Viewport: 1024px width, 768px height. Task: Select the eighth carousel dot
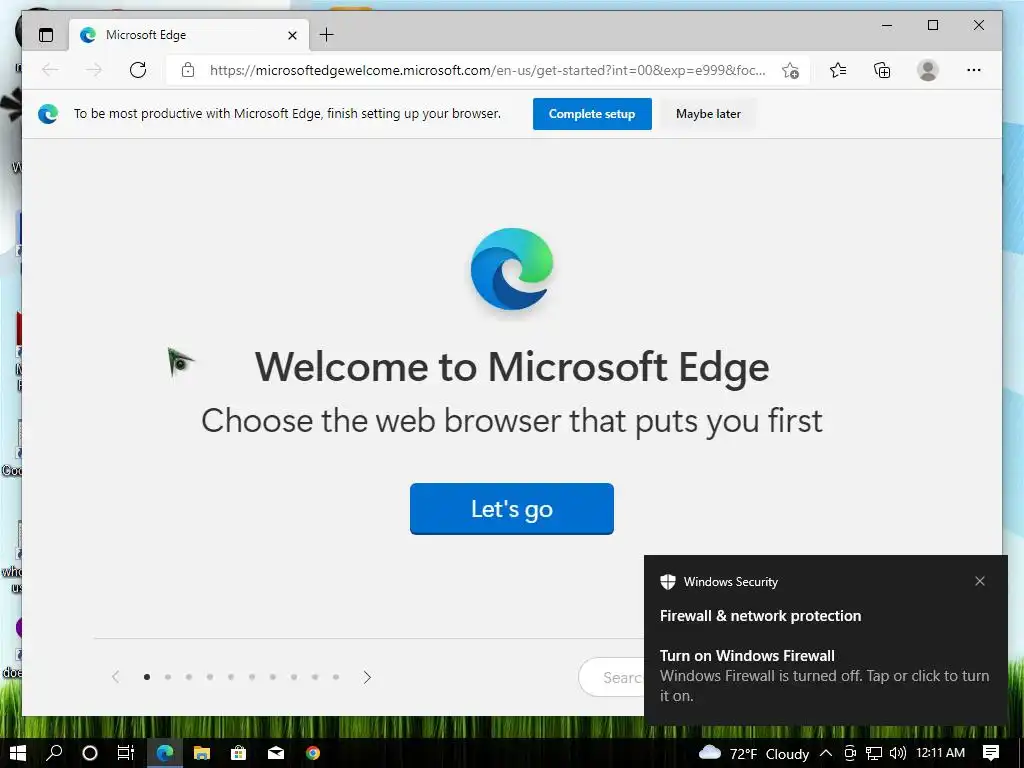[294, 677]
